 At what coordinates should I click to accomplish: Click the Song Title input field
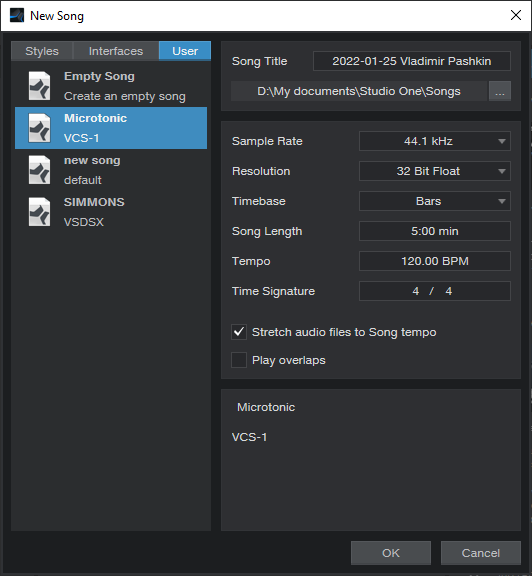pos(411,61)
